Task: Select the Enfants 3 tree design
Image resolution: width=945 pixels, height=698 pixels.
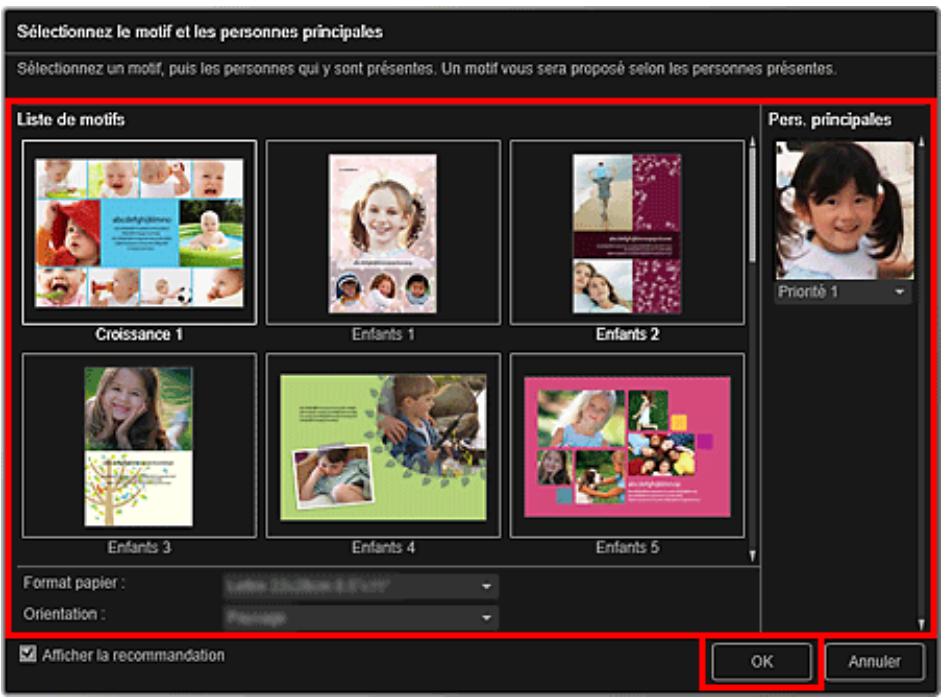Action: [139, 446]
